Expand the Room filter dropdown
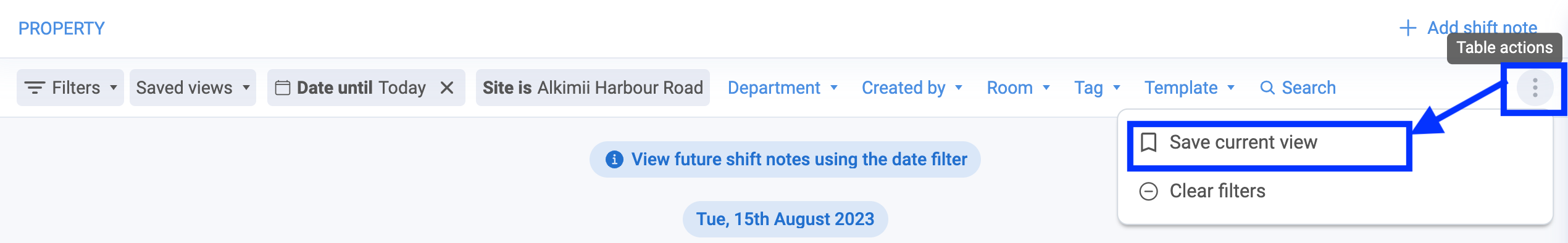This screenshot has height=243, width=1568. [1018, 88]
